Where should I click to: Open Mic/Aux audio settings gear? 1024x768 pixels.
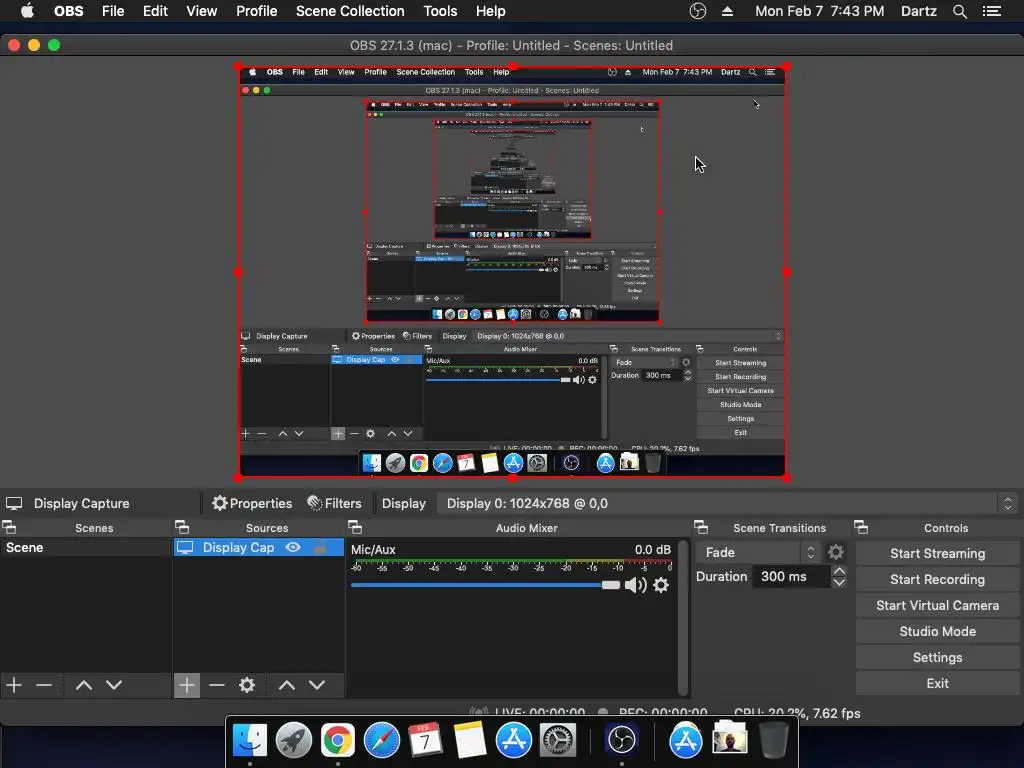click(x=661, y=585)
